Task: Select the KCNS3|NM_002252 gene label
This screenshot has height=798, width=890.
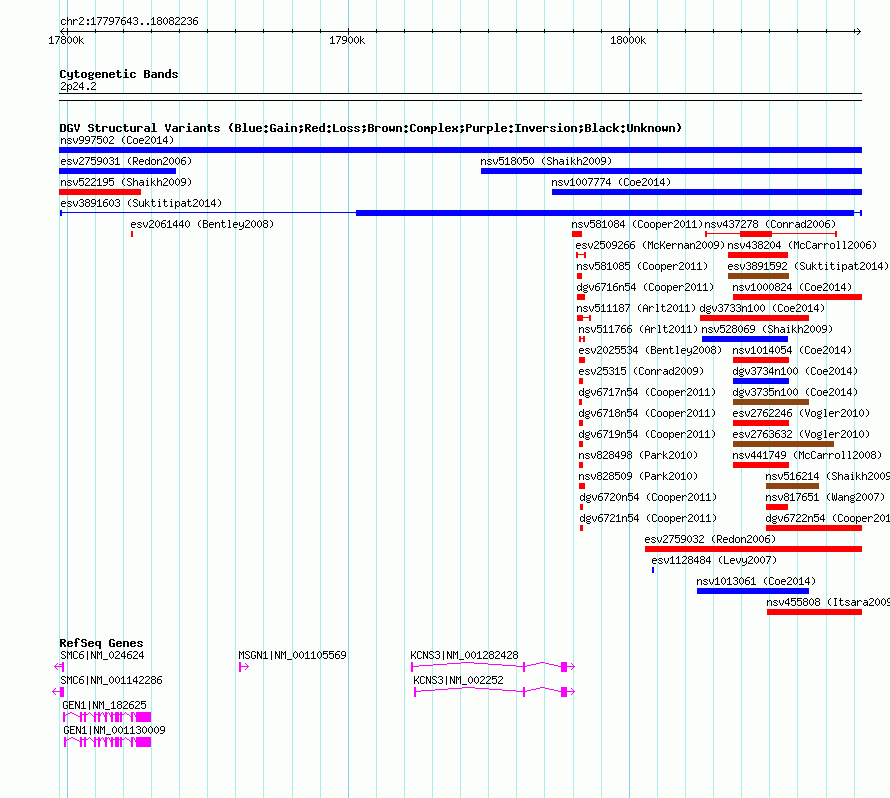Action: [458, 680]
